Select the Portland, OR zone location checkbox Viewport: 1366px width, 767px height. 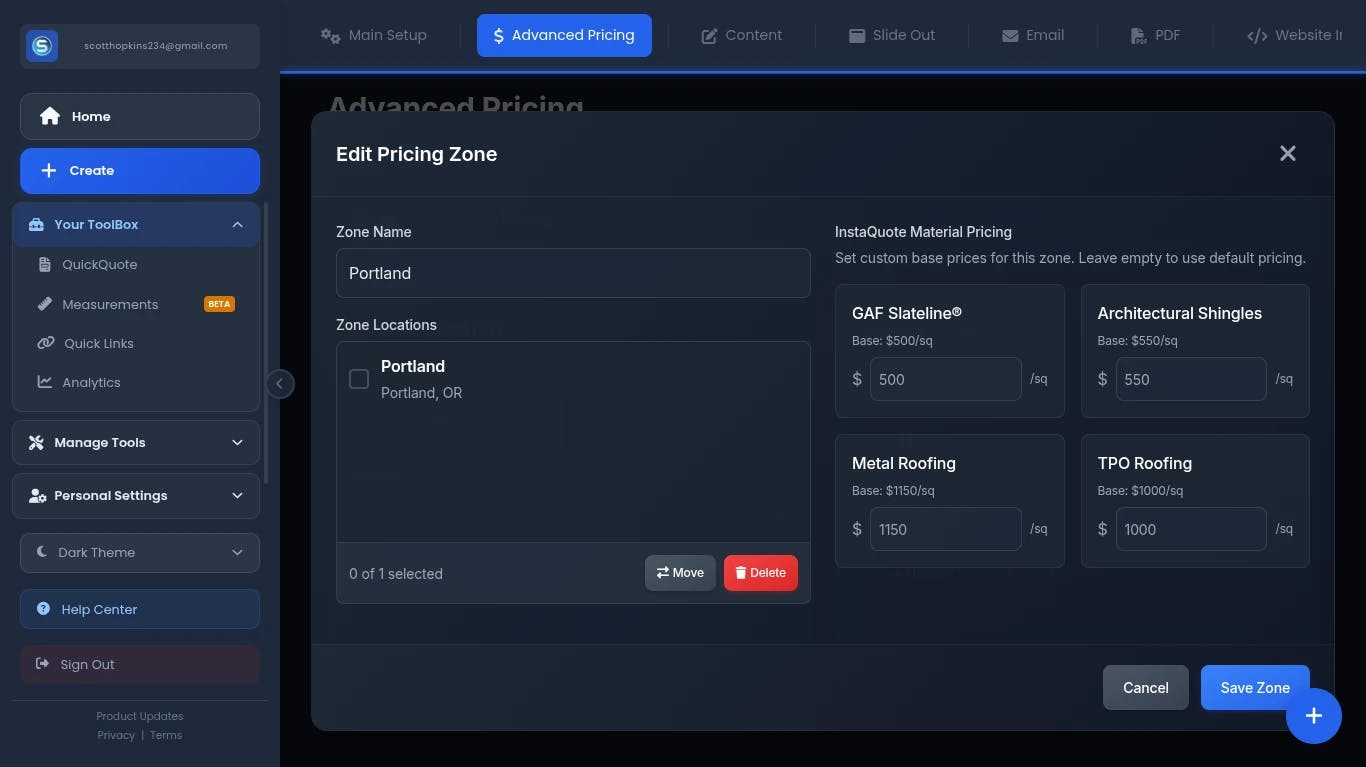359,379
